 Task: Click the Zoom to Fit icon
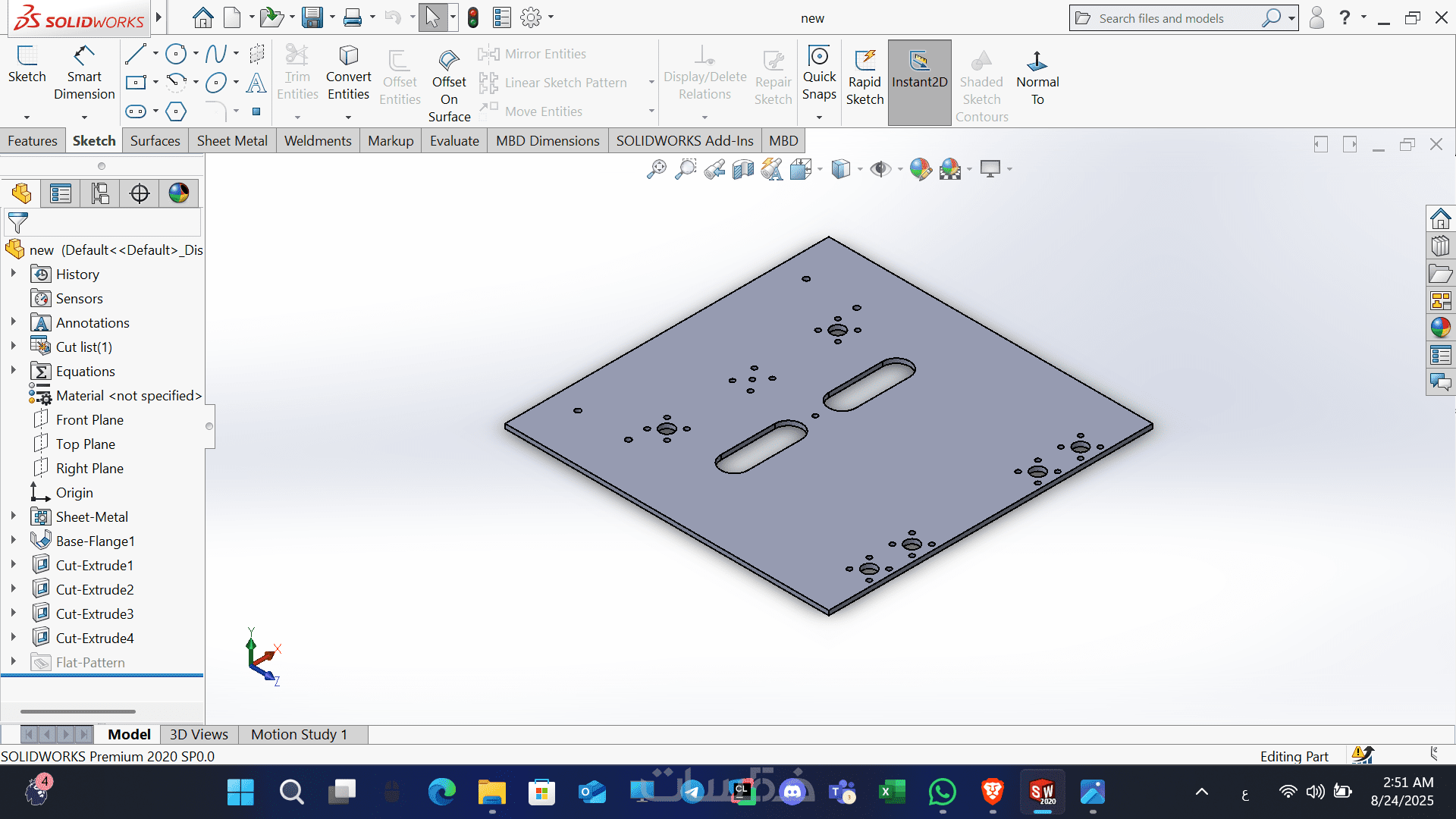657,168
